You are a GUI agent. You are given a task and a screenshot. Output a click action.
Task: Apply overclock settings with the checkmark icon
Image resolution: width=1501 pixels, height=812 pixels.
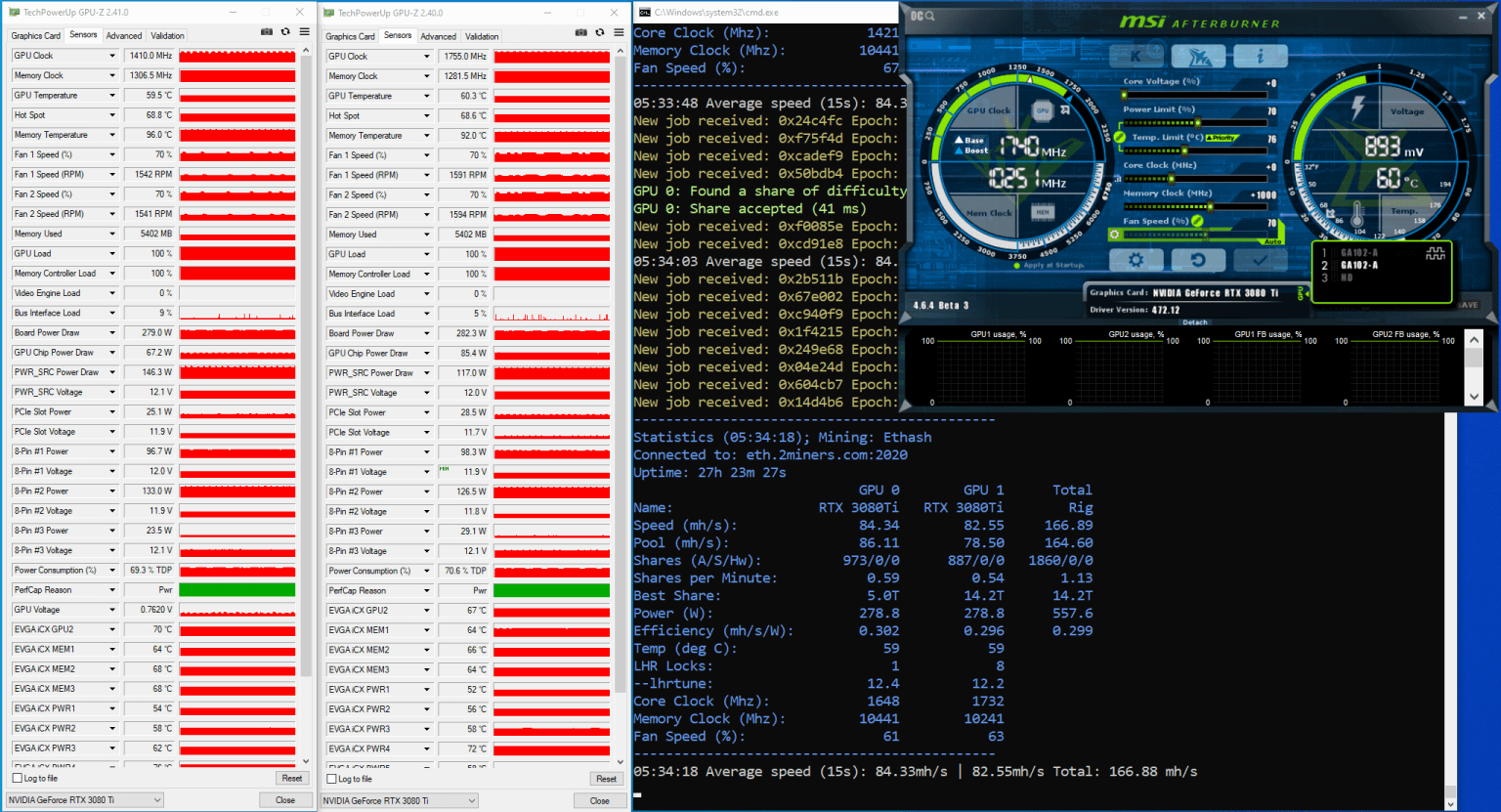1260,259
